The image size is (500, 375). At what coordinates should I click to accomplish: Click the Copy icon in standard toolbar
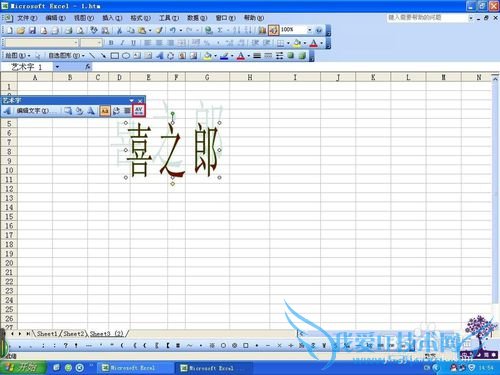[131, 31]
